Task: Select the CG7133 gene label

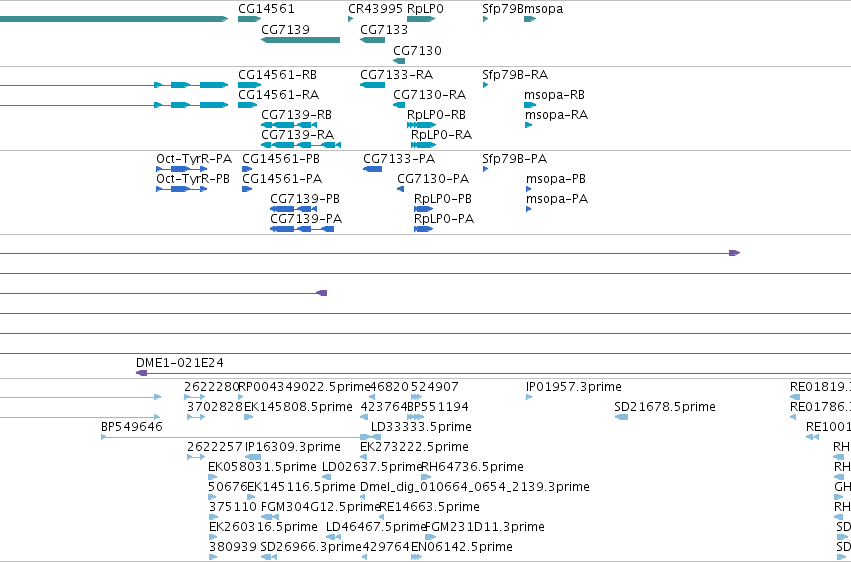Action: tap(384, 29)
